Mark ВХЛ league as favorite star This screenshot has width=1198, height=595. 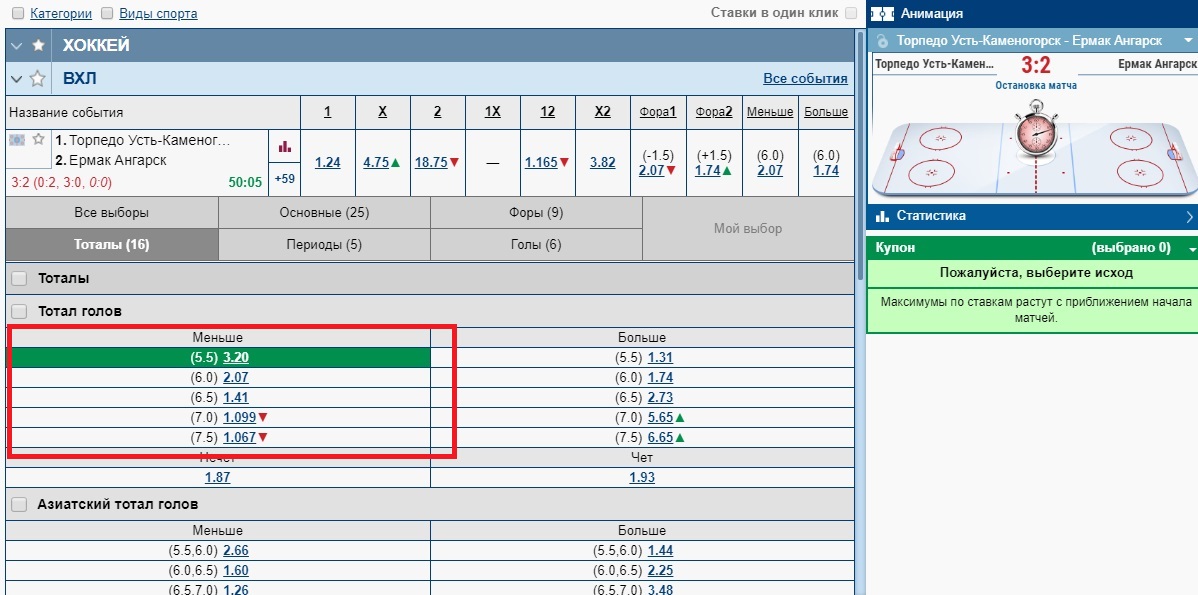[37, 79]
